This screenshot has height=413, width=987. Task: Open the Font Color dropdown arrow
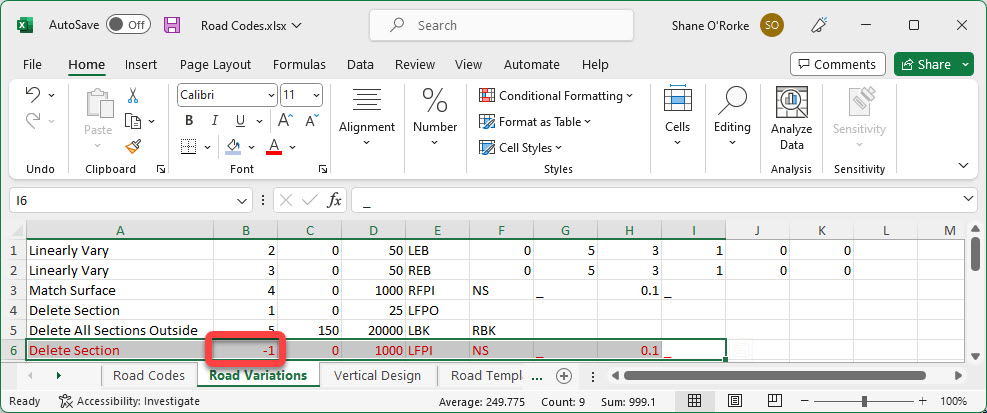pos(293,147)
